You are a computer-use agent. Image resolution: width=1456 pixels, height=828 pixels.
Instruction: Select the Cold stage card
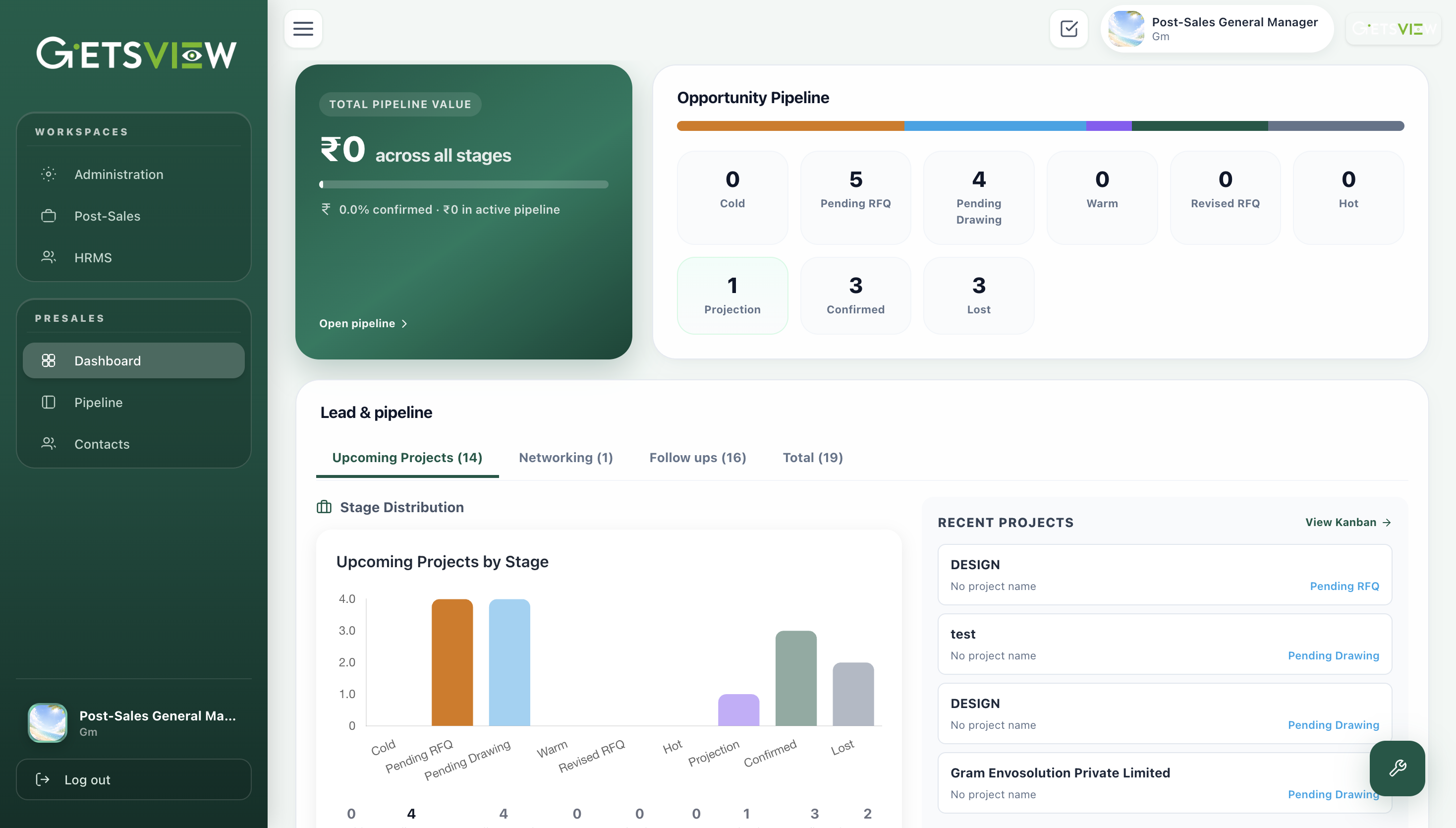732,197
